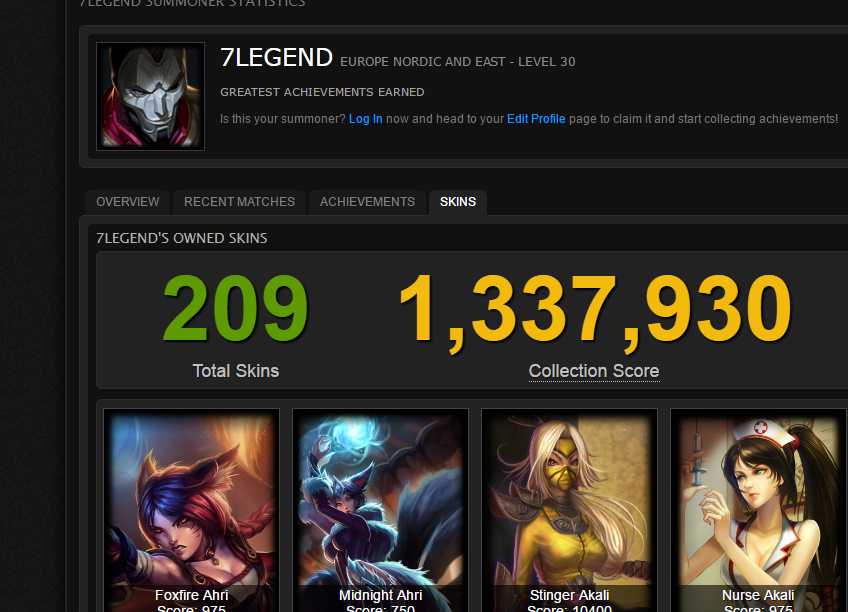The width and height of the screenshot is (848, 612).
Task: Click the Collection Score label
Action: click(594, 371)
